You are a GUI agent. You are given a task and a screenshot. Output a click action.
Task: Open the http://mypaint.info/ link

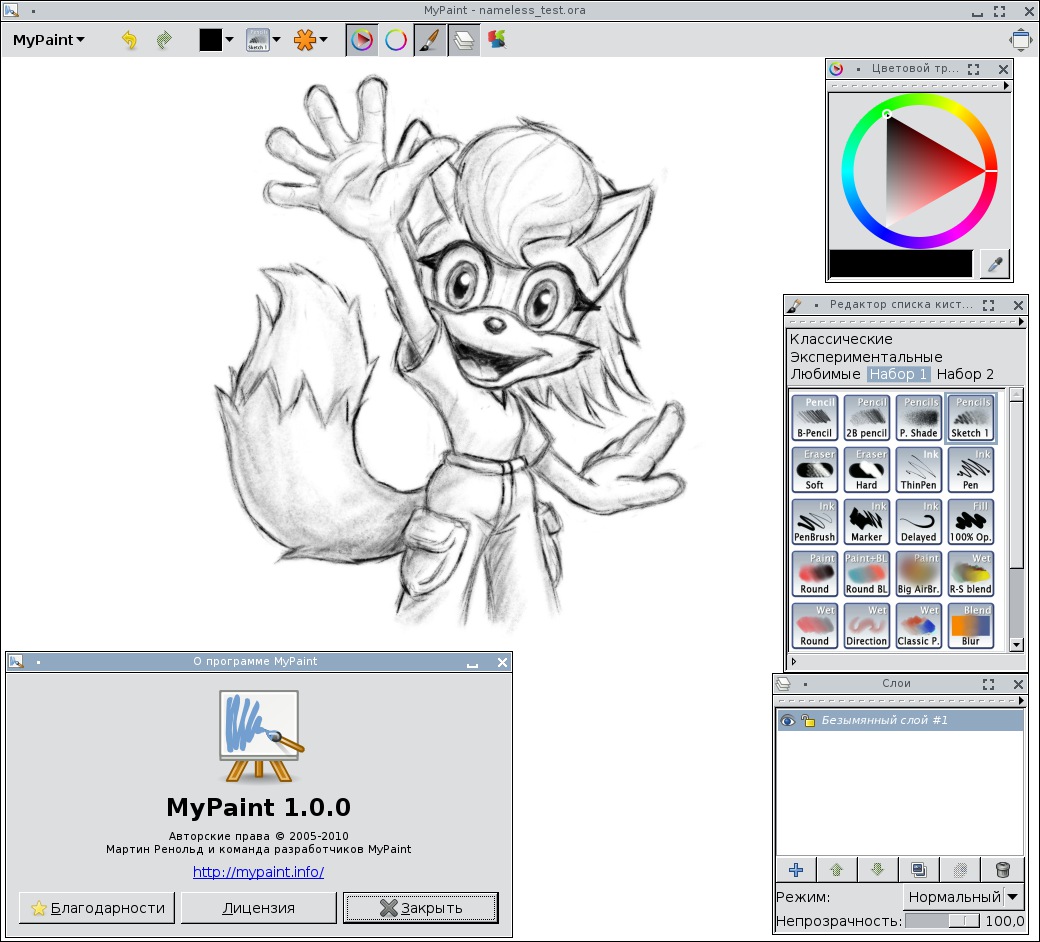pos(259,872)
